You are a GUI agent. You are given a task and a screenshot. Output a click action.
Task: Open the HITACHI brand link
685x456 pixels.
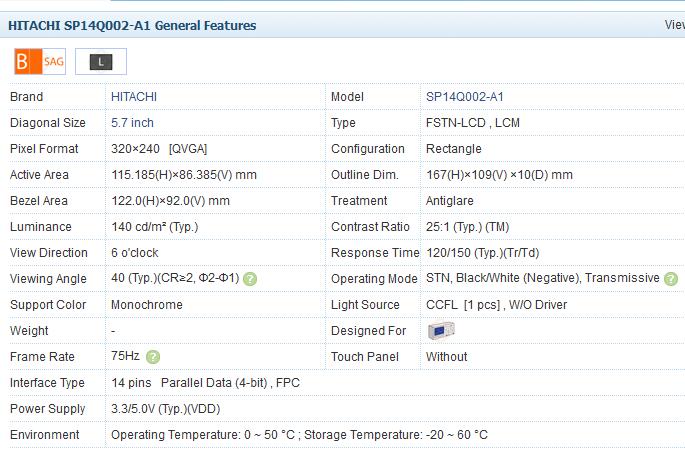click(134, 97)
